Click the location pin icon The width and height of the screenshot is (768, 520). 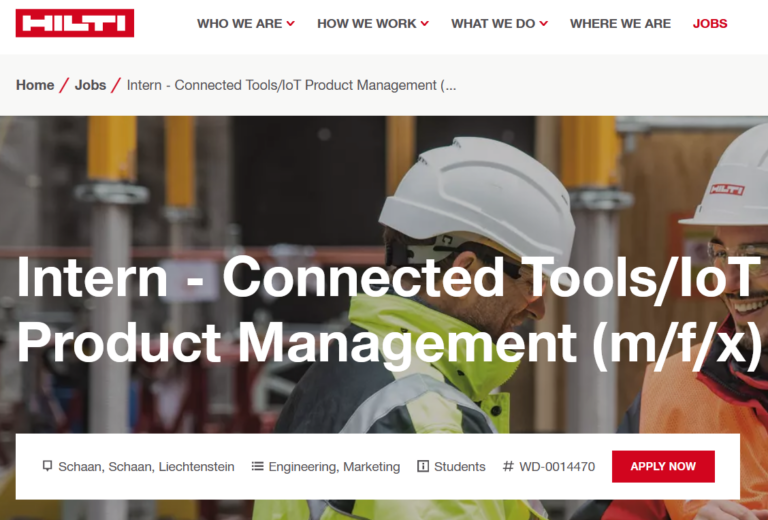pyautogui.click(x=48, y=466)
